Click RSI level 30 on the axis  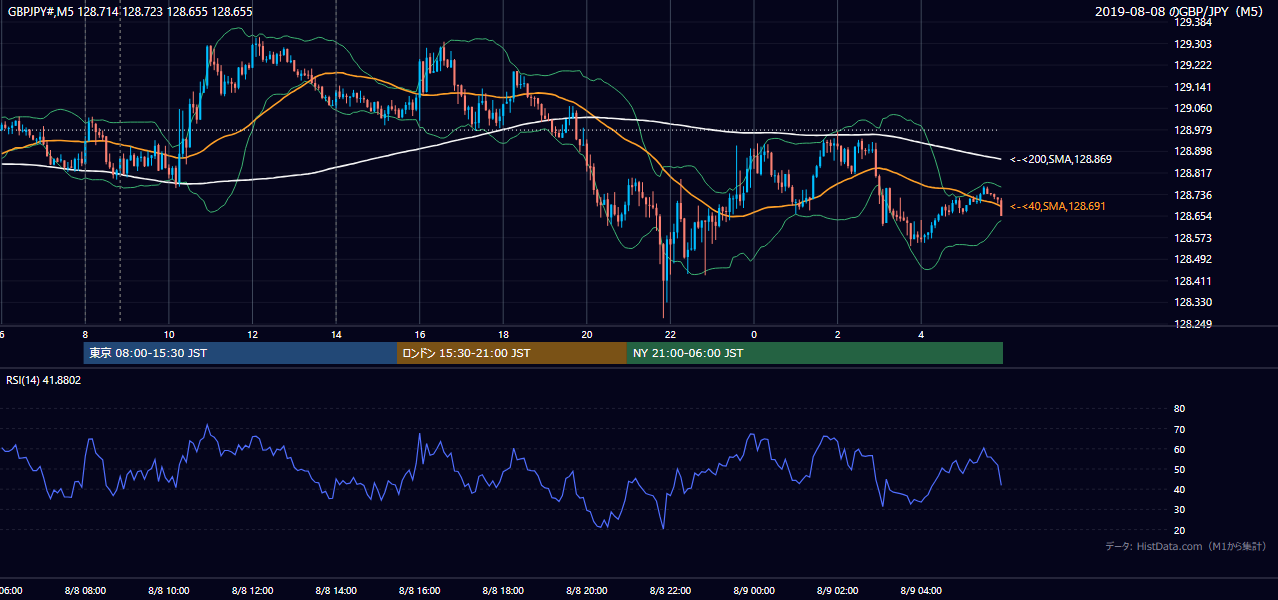[1179, 510]
